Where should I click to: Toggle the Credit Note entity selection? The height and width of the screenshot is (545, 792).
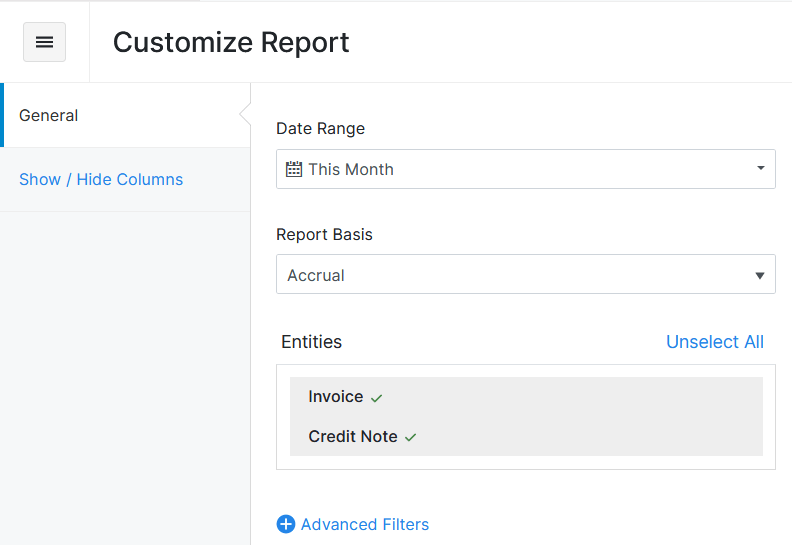point(526,436)
